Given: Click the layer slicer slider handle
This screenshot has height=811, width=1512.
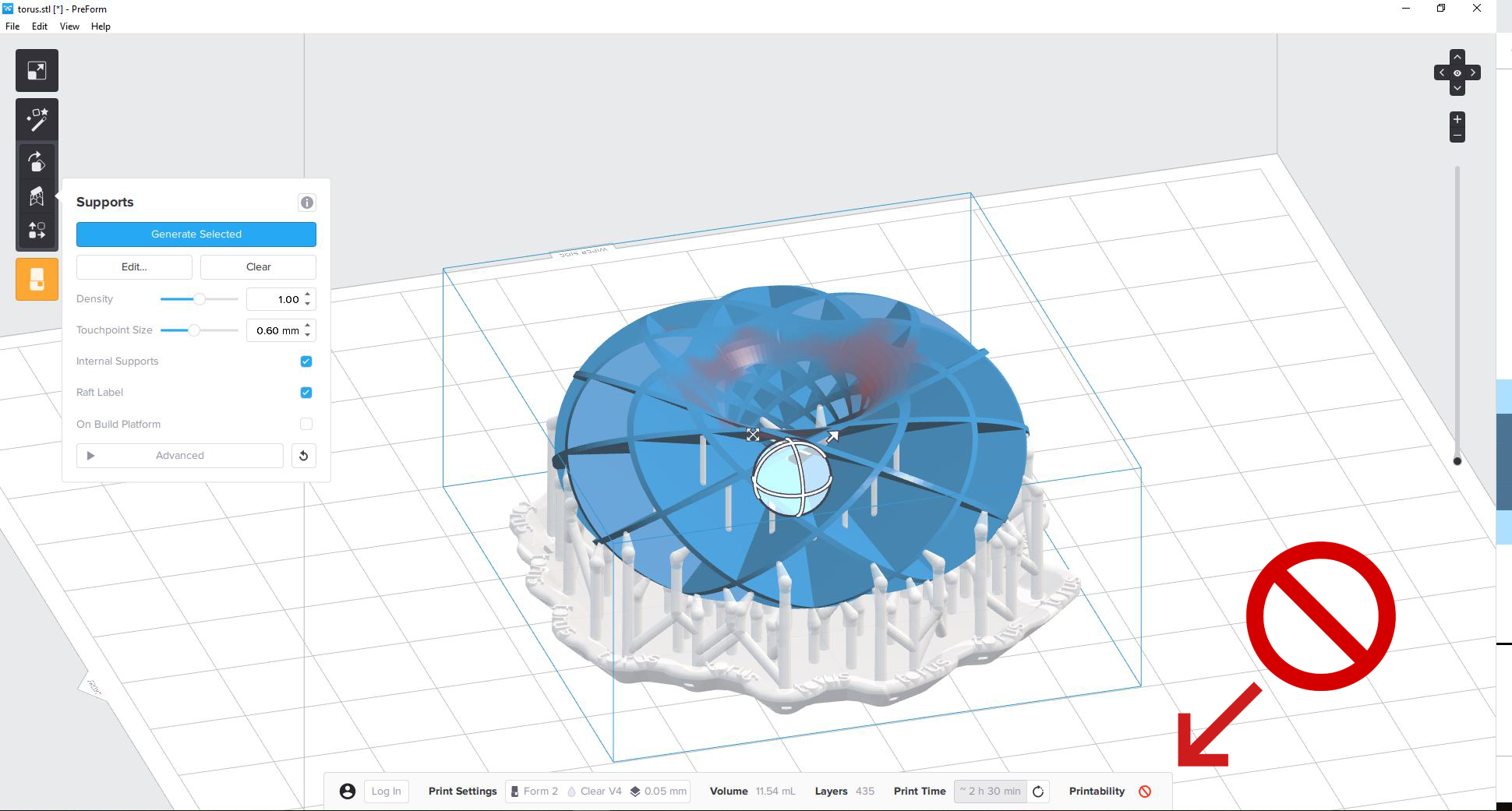Looking at the screenshot, I should tap(1457, 461).
